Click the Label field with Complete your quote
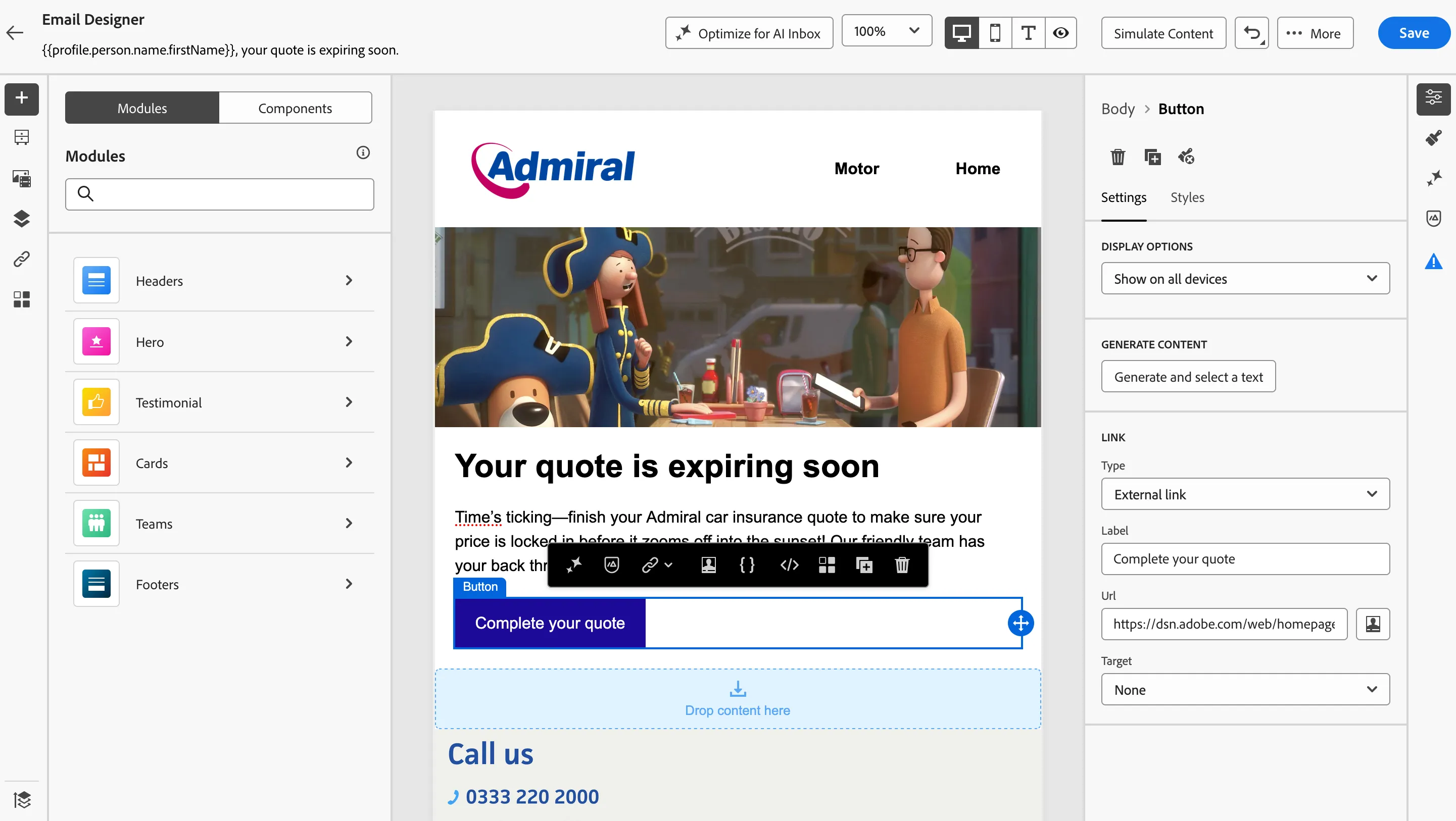Image resolution: width=1456 pixels, height=821 pixels. pos(1245,559)
